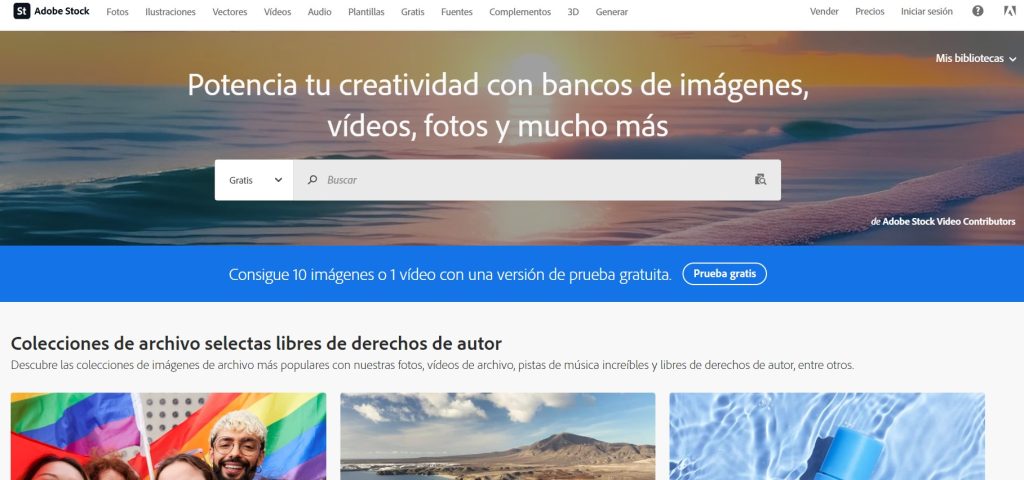The width and height of the screenshot is (1024, 480).
Task: Click the Adobe Stock logo
Action: pyautogui.click(x=52, y=11)
